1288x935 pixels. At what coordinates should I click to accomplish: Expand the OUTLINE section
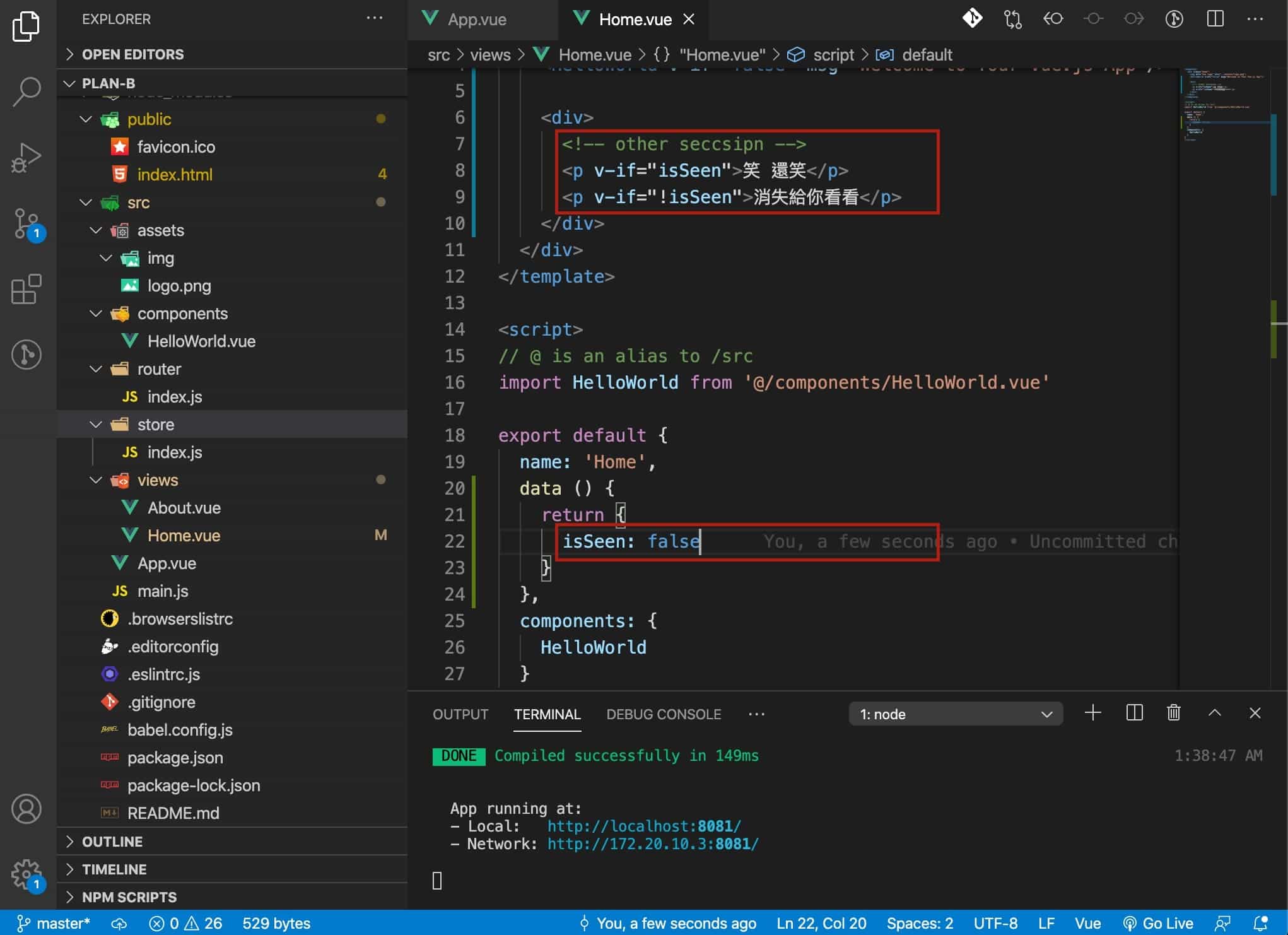click(x=112, y=842)
